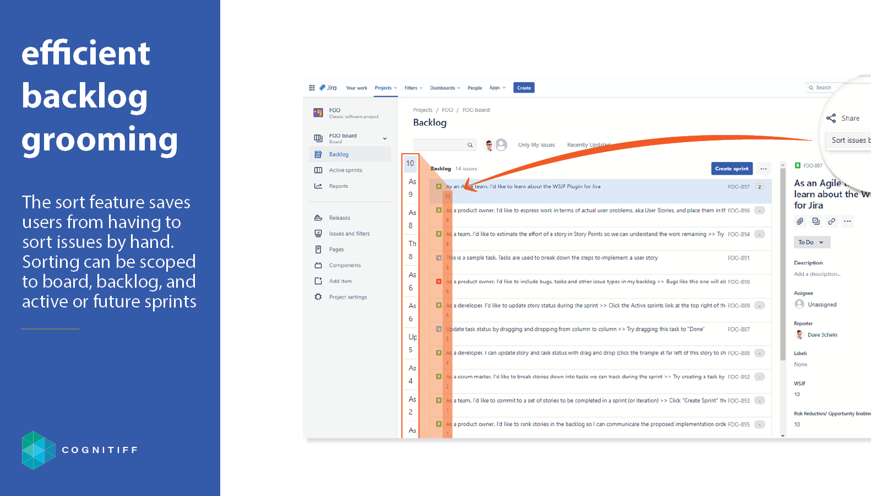Go to Backlog in the sidebar
The height and width of the screenshot is (496, 871).
pyautogui.click(x=350, y=154)
